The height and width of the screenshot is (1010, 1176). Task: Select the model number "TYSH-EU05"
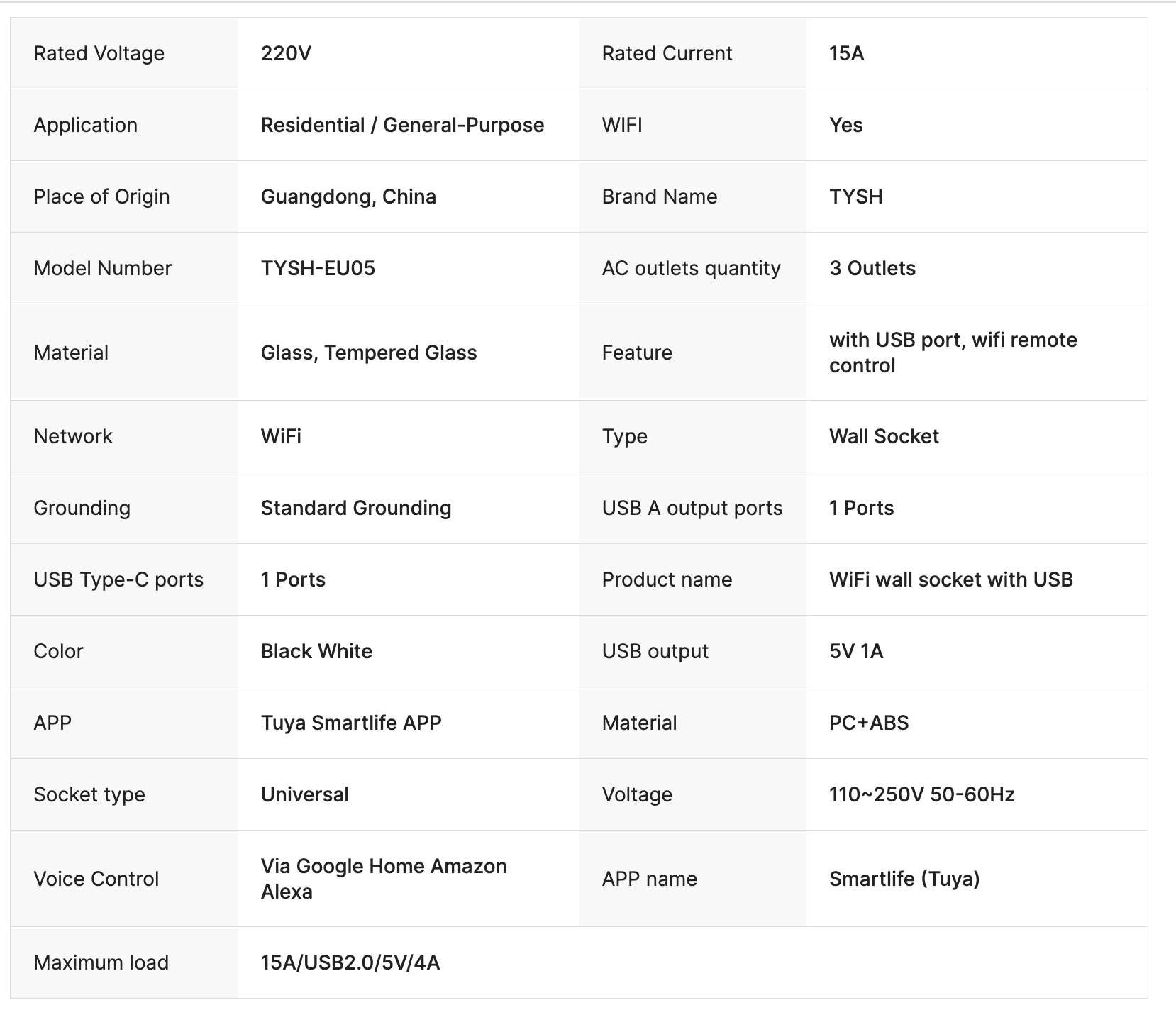click(x=318, y=269)
